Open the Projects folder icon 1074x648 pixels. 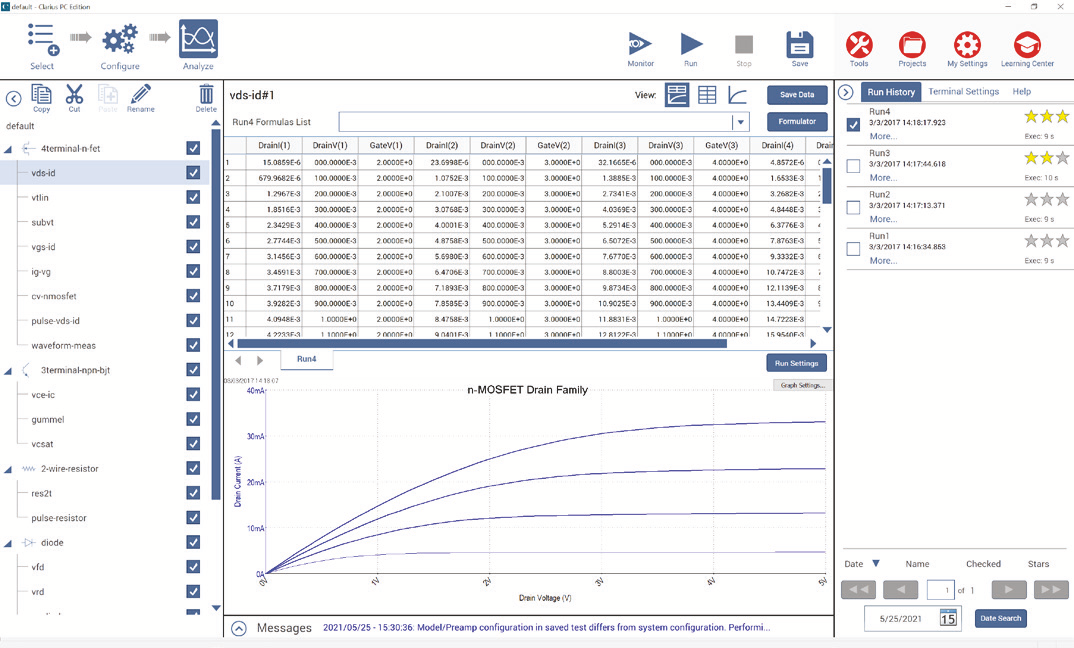[x=912, y=44]
